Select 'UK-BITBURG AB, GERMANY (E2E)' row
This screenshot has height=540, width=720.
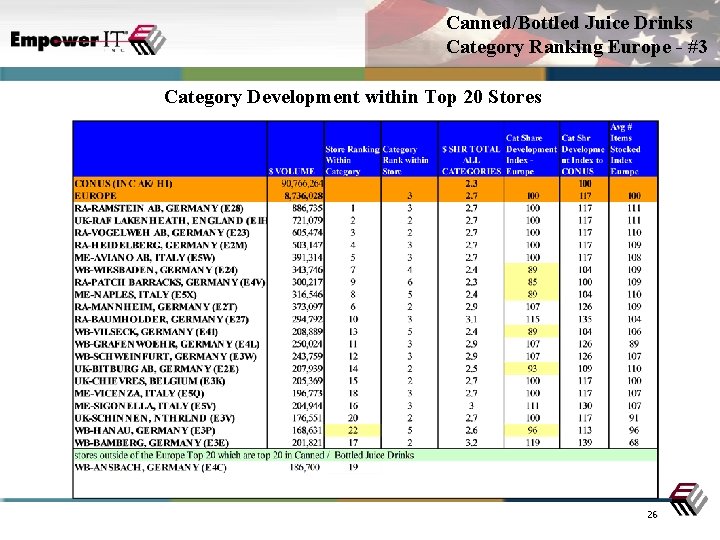click(x=365, y=369)
